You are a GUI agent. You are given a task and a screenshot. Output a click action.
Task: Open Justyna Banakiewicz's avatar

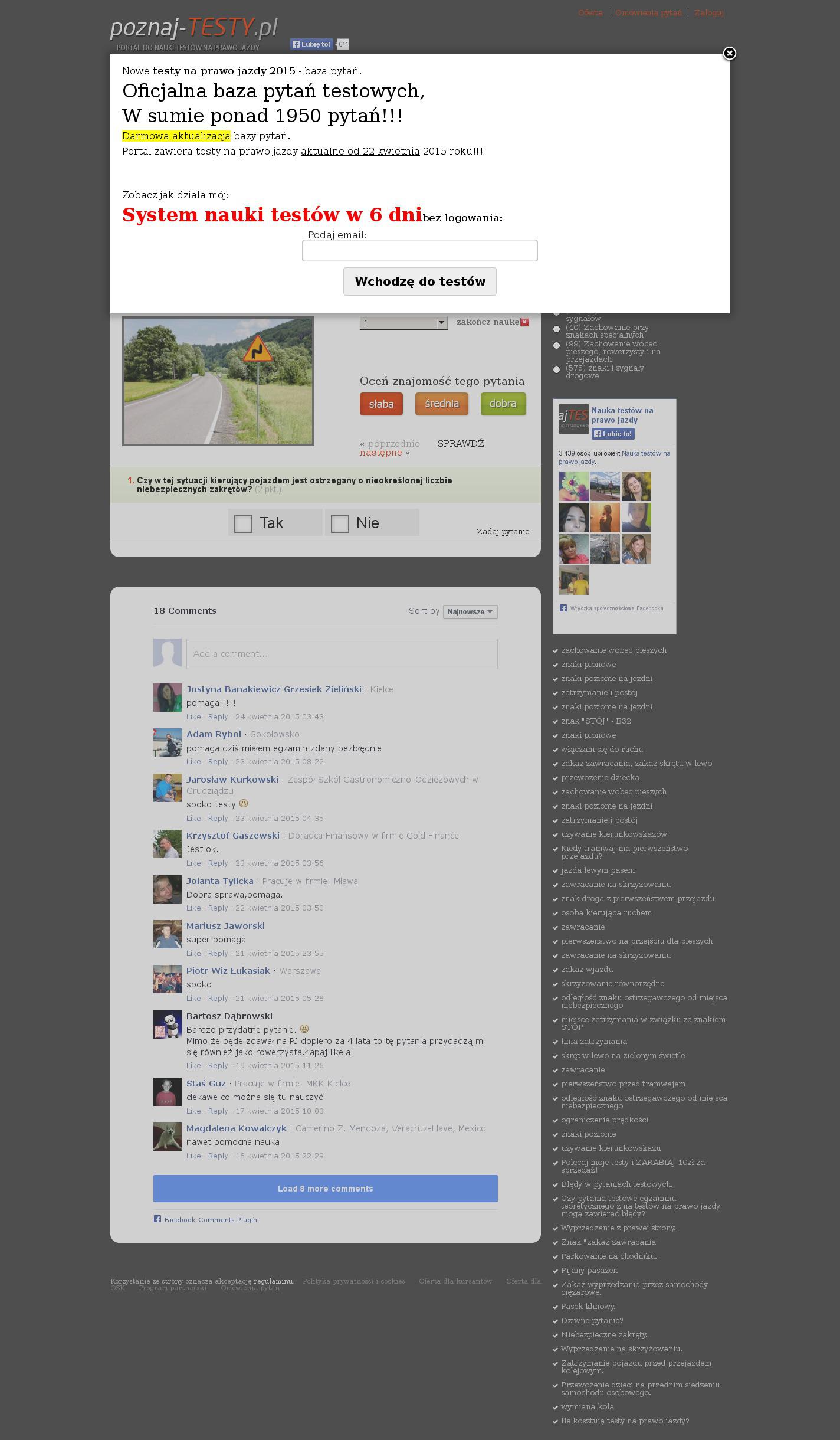(x=168, y=698)
